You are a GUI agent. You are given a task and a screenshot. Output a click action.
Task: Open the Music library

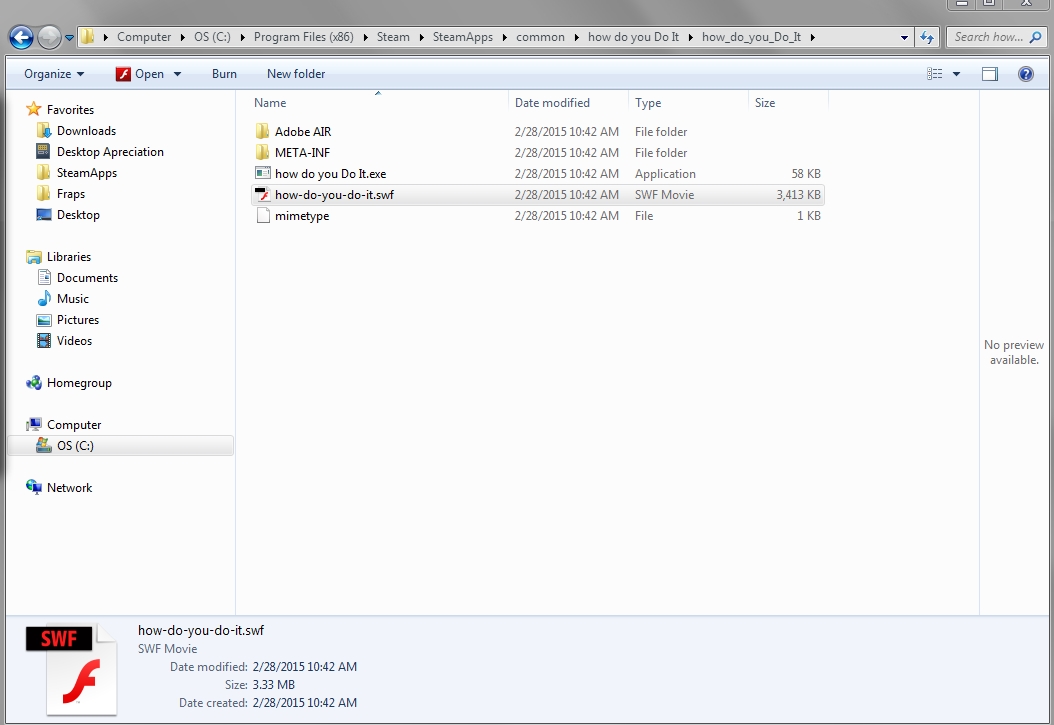[73, 298]
